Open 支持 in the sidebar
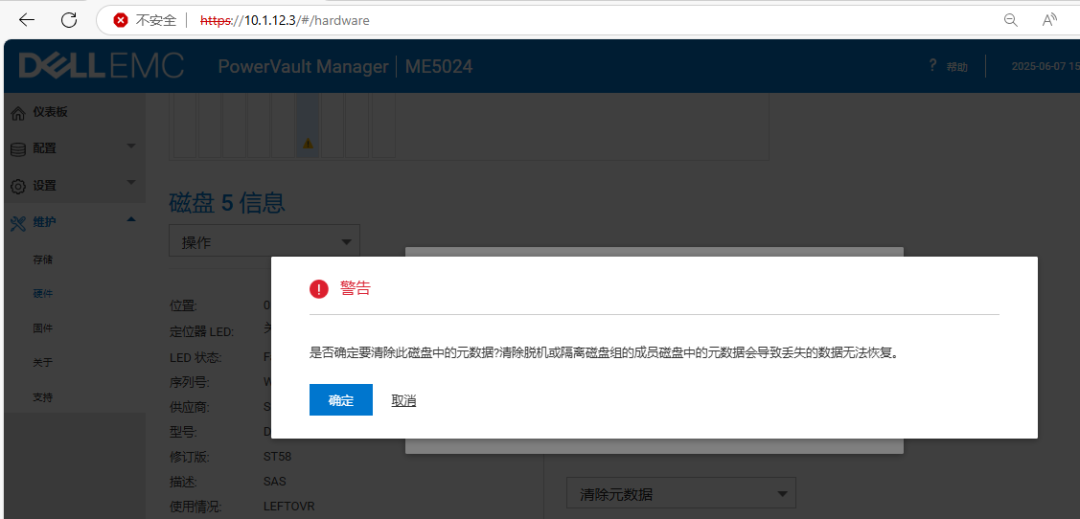Viewport: 1080px width, 519px height. click(43, 397)
